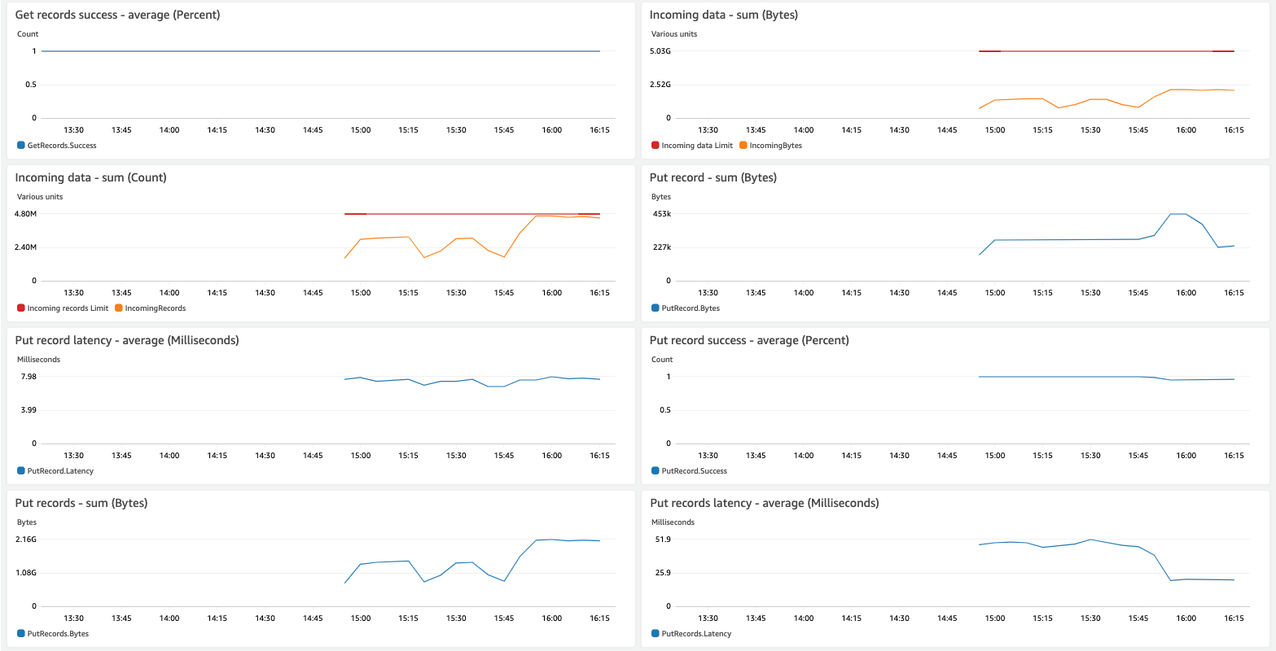
Task: Click the orange IncomingRecords legend swatch
Action: coord(119,308)
